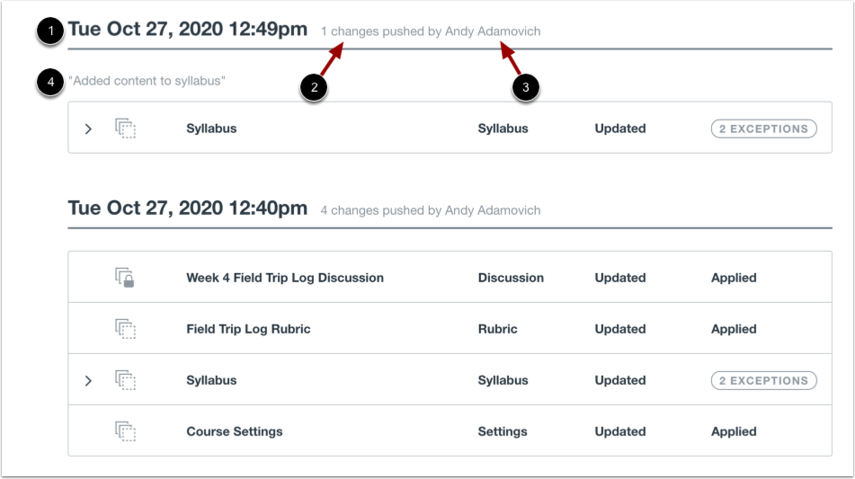This screenshot has height=479, width=855.
Task: Click the '4 changes pushed by Andy Adamovich' text
Action: click(x=430, y=211)
